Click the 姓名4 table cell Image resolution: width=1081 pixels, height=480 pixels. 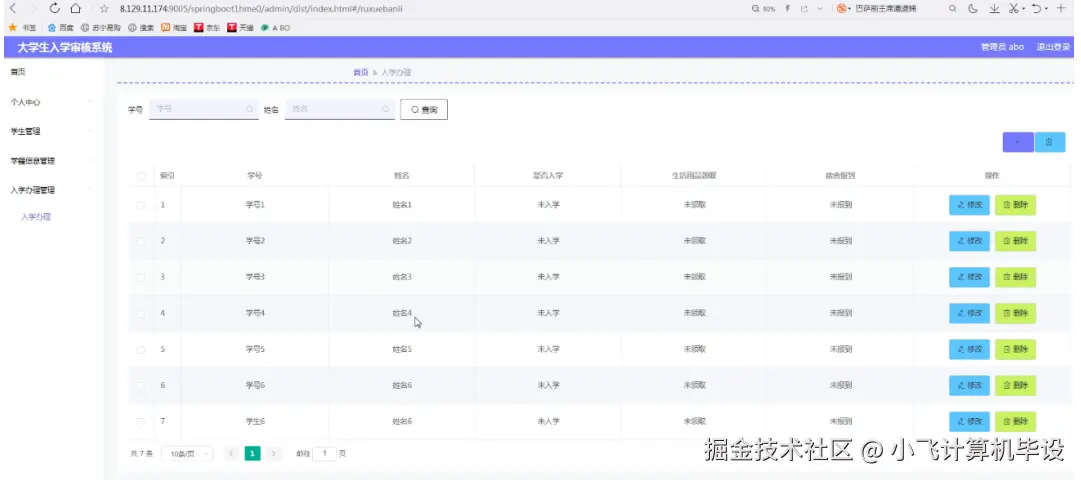[402, 313]
